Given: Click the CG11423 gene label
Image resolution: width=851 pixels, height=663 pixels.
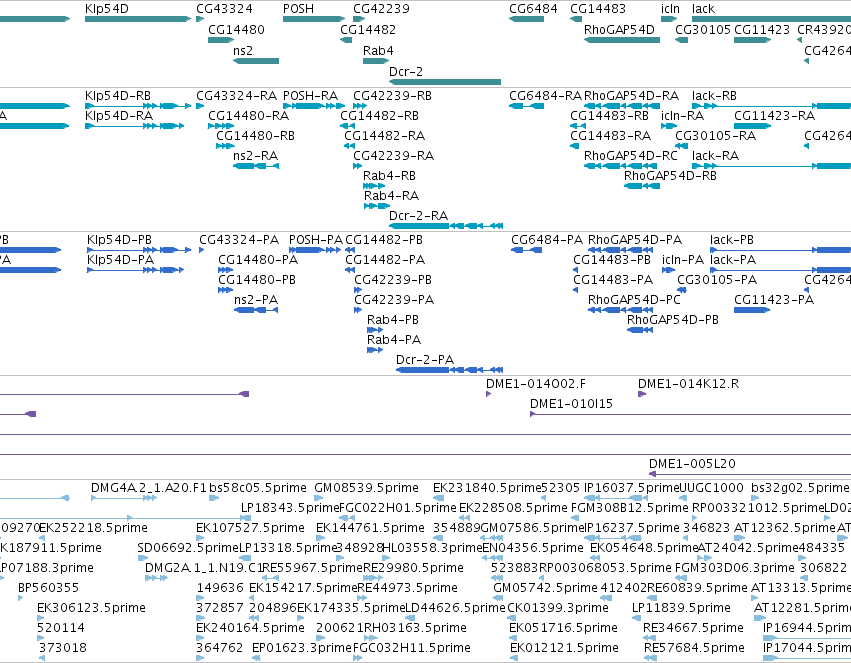Looking at the screenshot, I should (x=762, y=30).
